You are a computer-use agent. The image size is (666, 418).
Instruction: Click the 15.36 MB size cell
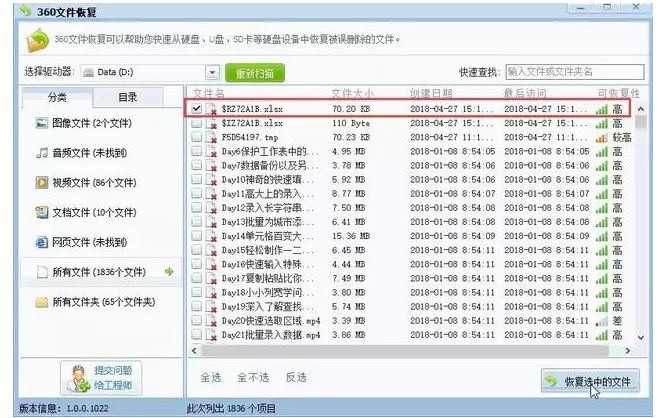351,236
